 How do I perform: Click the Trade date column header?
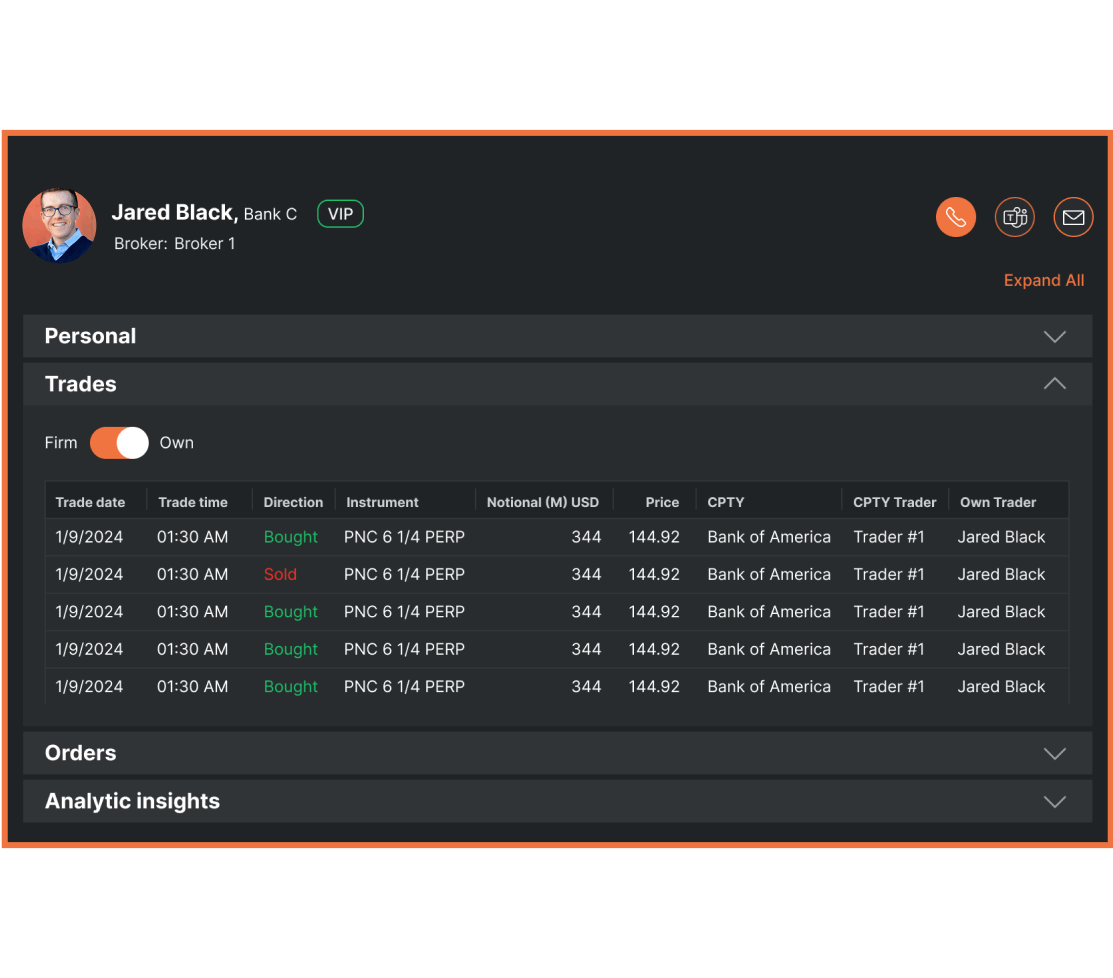[x=90, y=502]
